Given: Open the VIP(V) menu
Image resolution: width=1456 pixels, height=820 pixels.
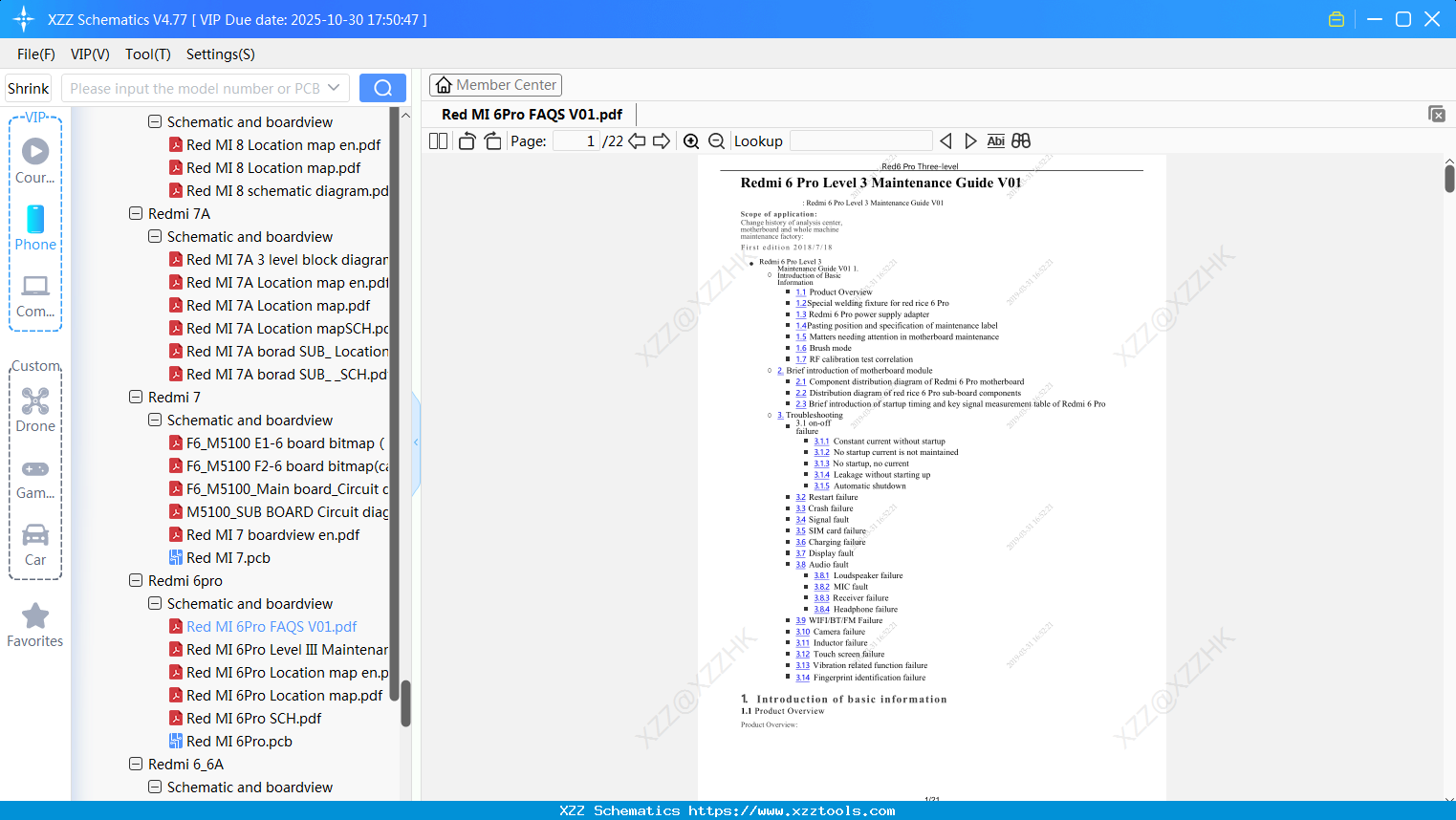Looking at the screenshot, I should (x=90, y=54).
